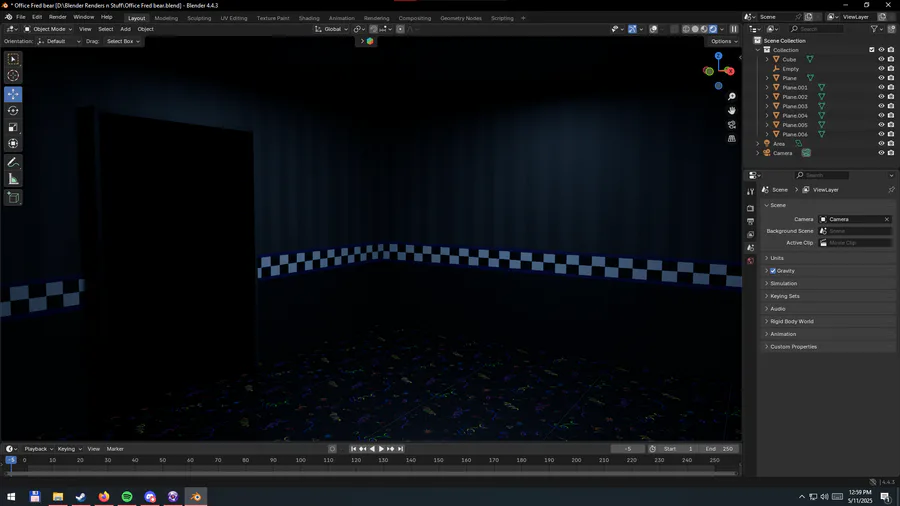Open the viewport Add menu
Image resolution: width=900 pixels, height=506 pixels.
[x=125, y=29]
